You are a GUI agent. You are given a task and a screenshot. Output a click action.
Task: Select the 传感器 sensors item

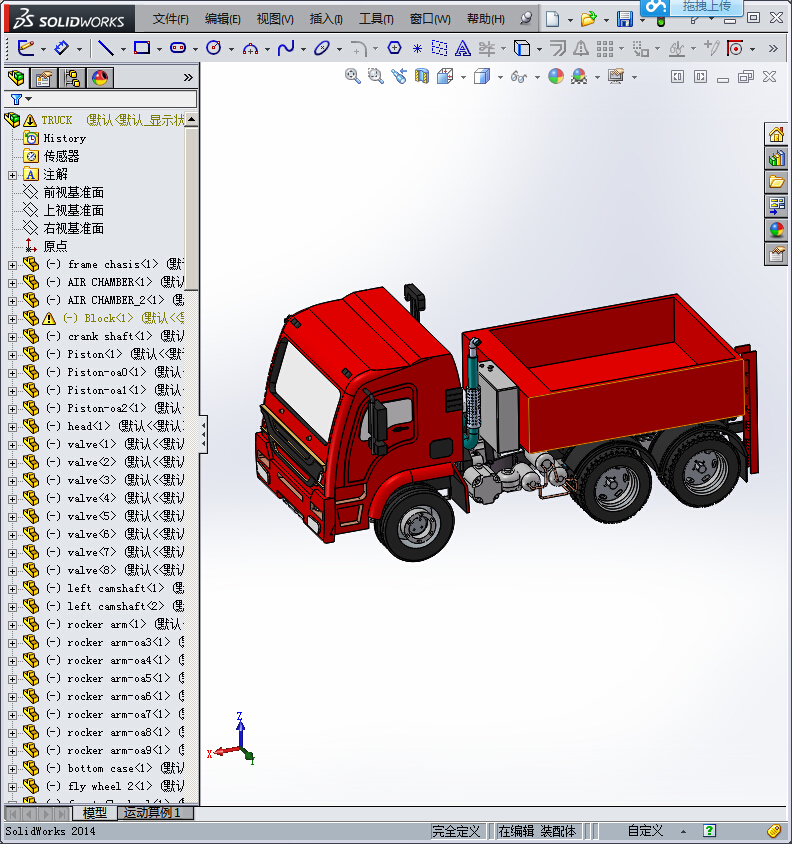pos(61,156)
